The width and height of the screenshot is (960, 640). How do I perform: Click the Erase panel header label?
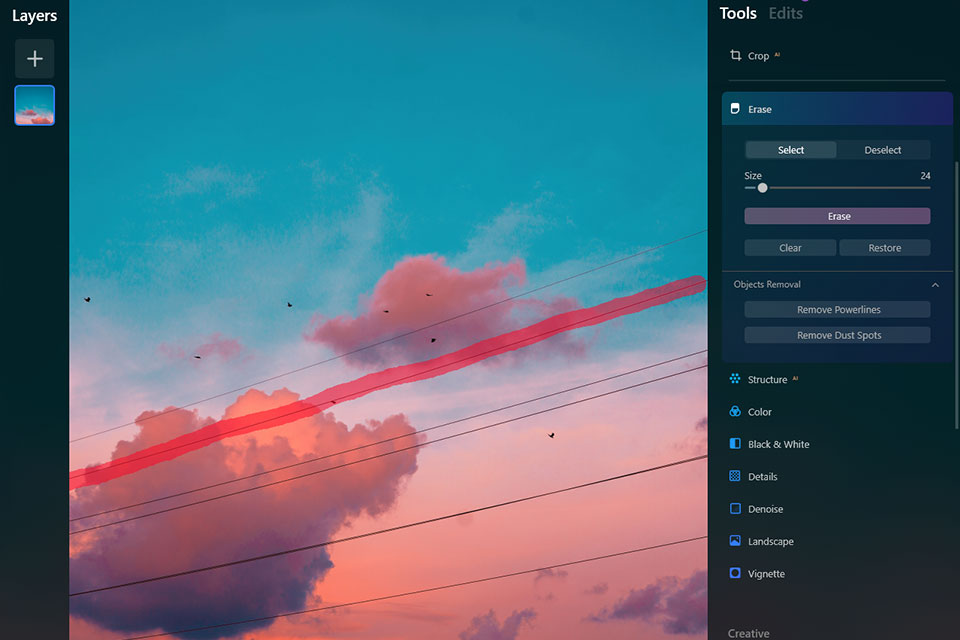coord(759,110)
